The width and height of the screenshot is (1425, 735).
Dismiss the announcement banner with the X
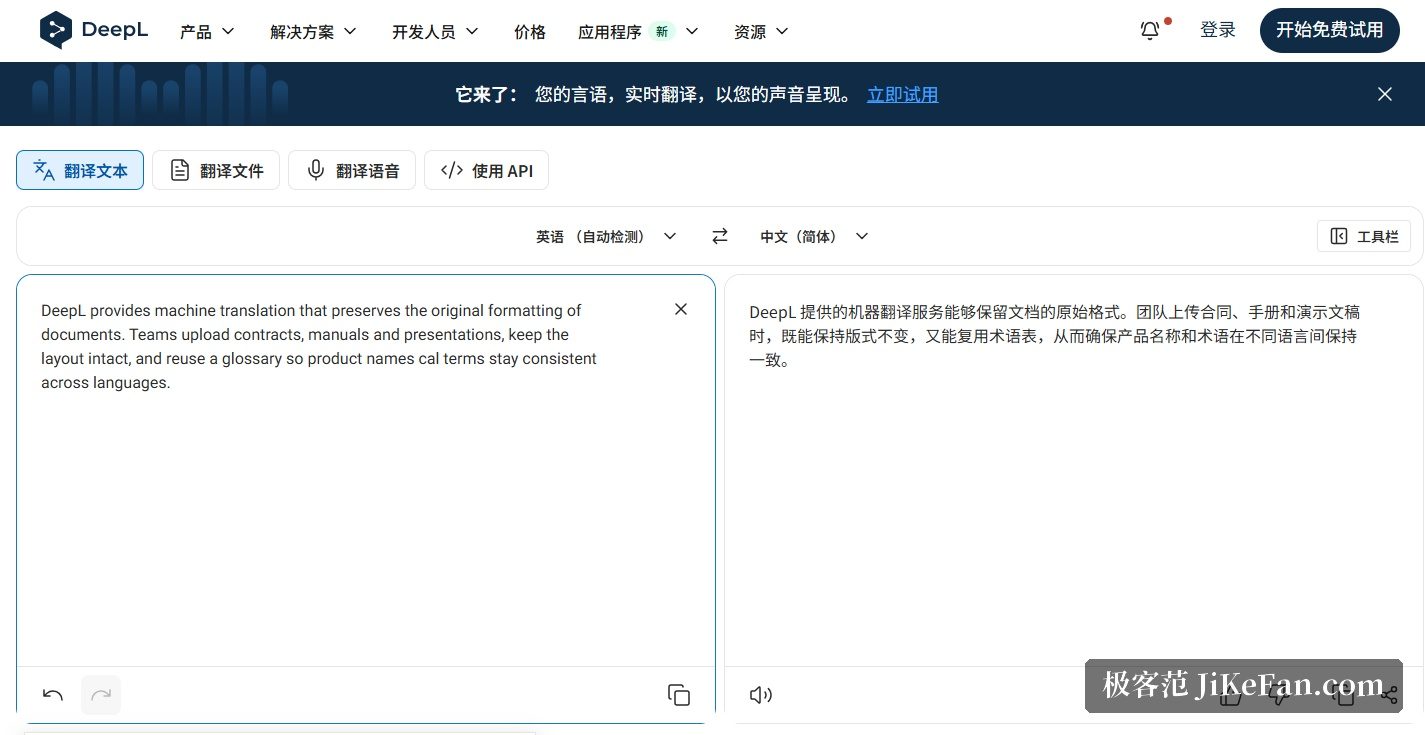click(1385, 94)
